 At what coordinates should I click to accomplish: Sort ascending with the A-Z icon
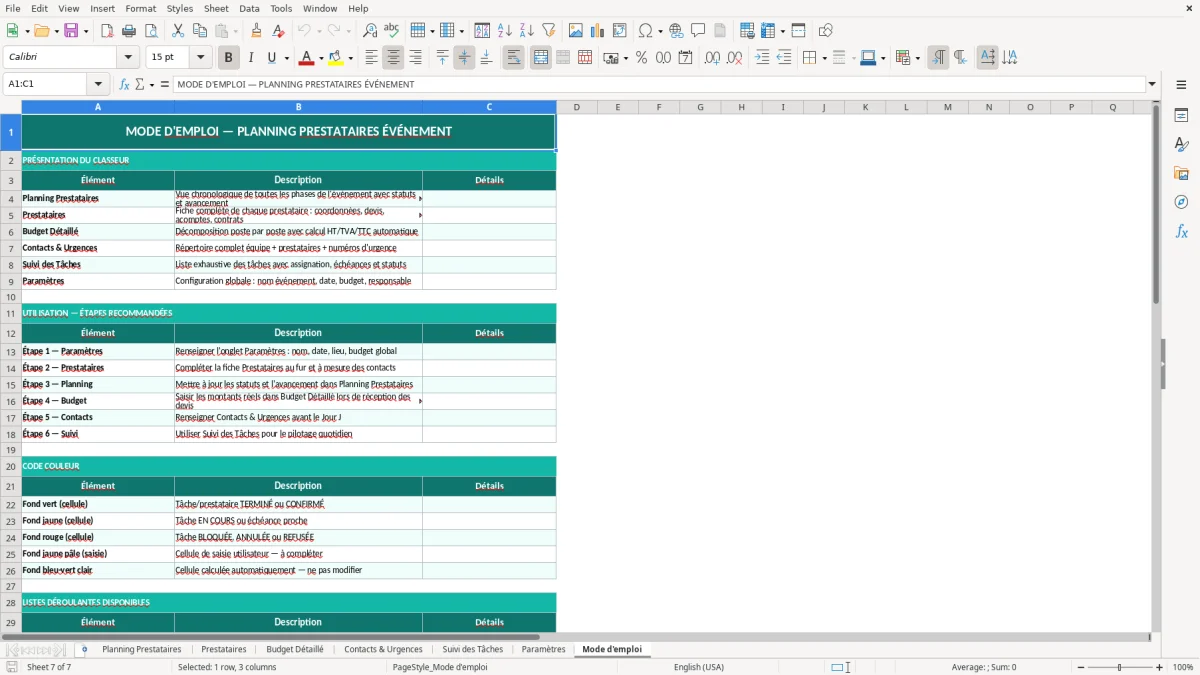pyautogui.click(x=504, y=31)
